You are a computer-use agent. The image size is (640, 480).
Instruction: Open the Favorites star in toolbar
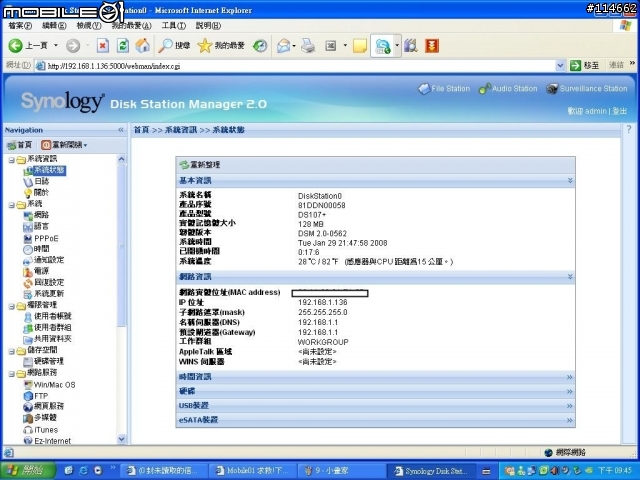(204, 45)
